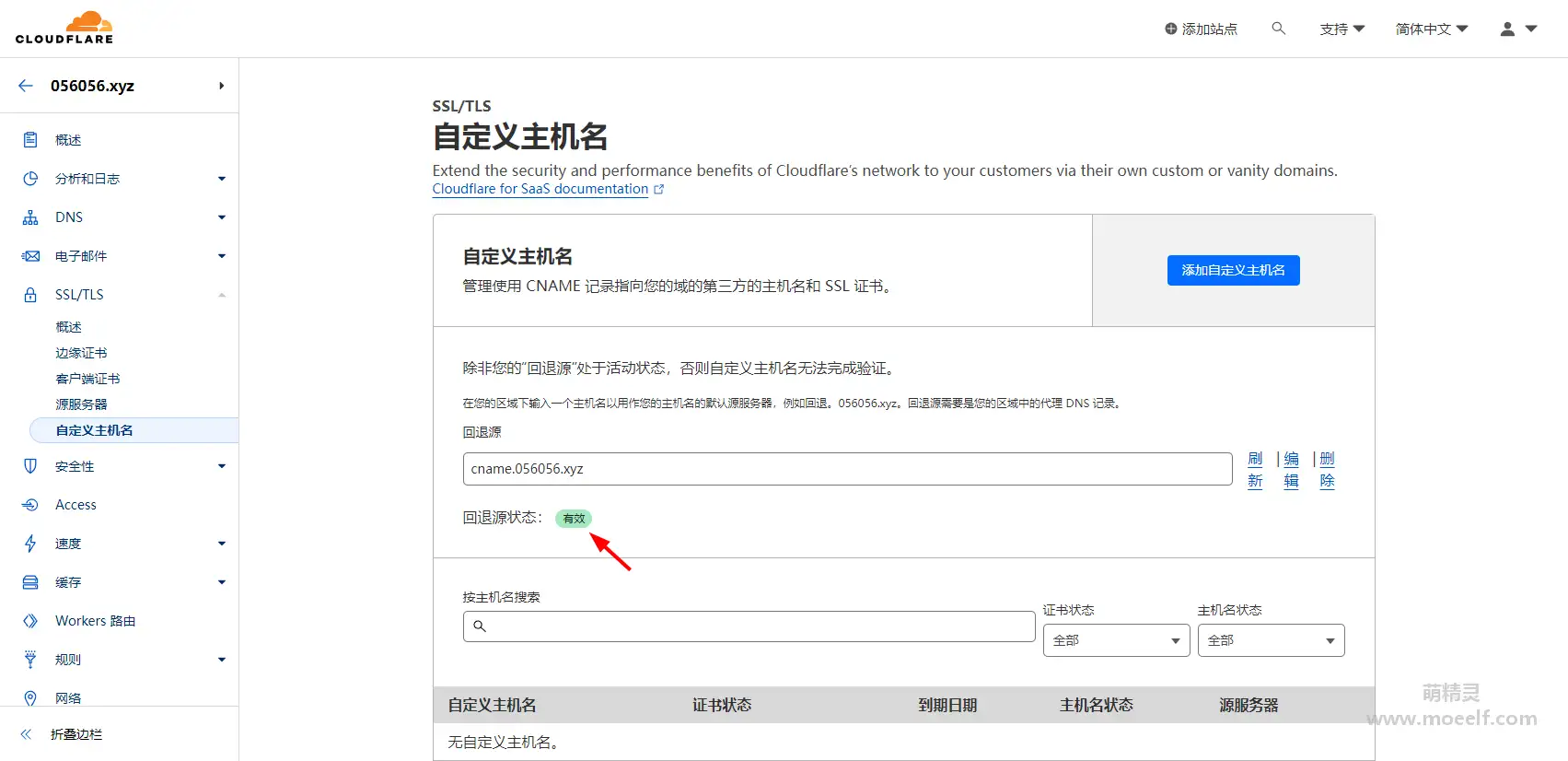Open the 简体中文 language dropdown

[x=1432, y=29]
